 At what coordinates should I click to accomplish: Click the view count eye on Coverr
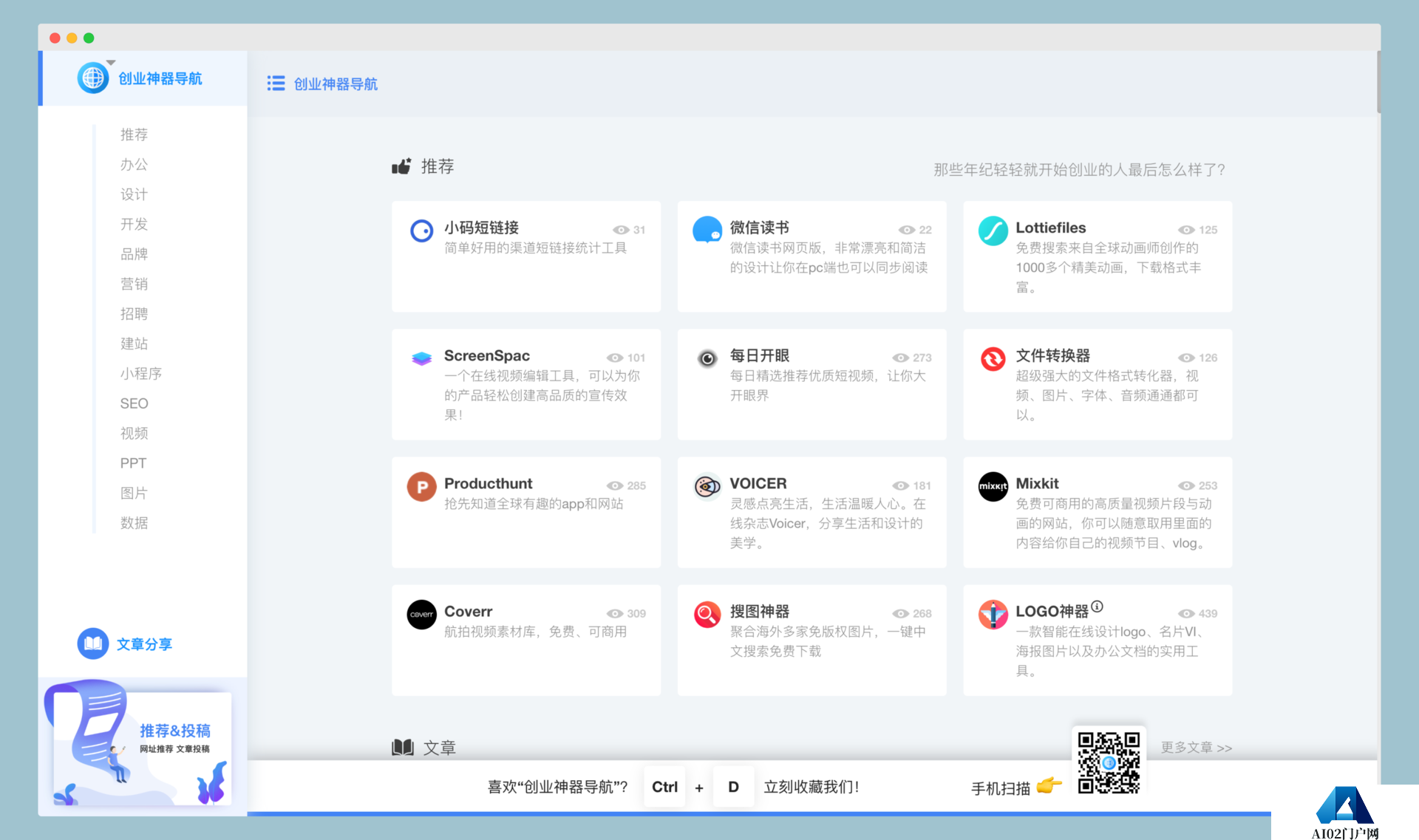tap(615, 613)
